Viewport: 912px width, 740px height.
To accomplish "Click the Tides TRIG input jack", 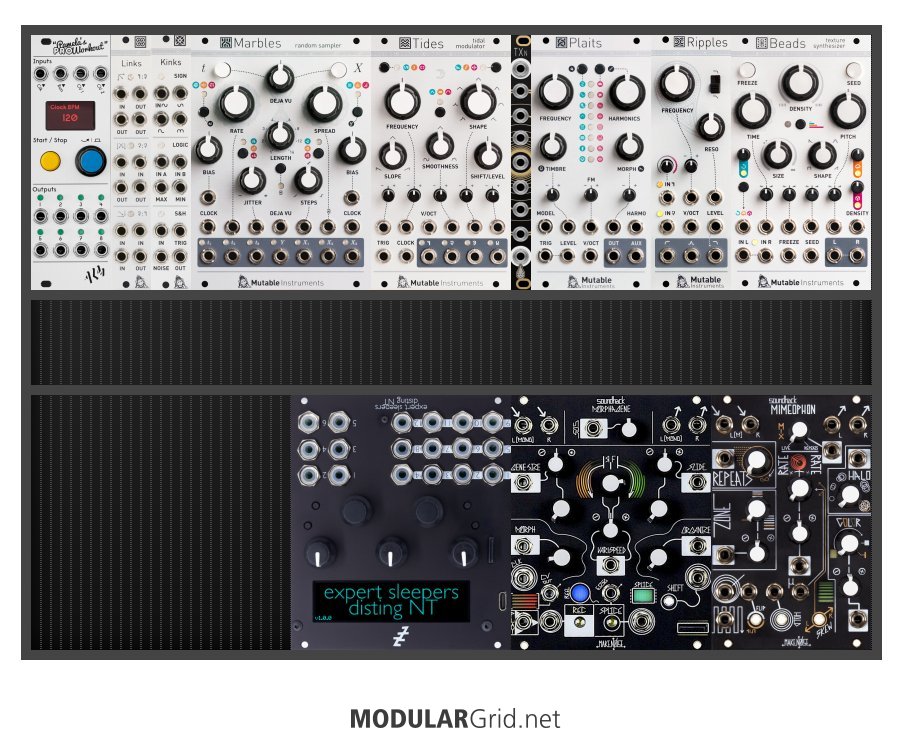I will [383, 255].
